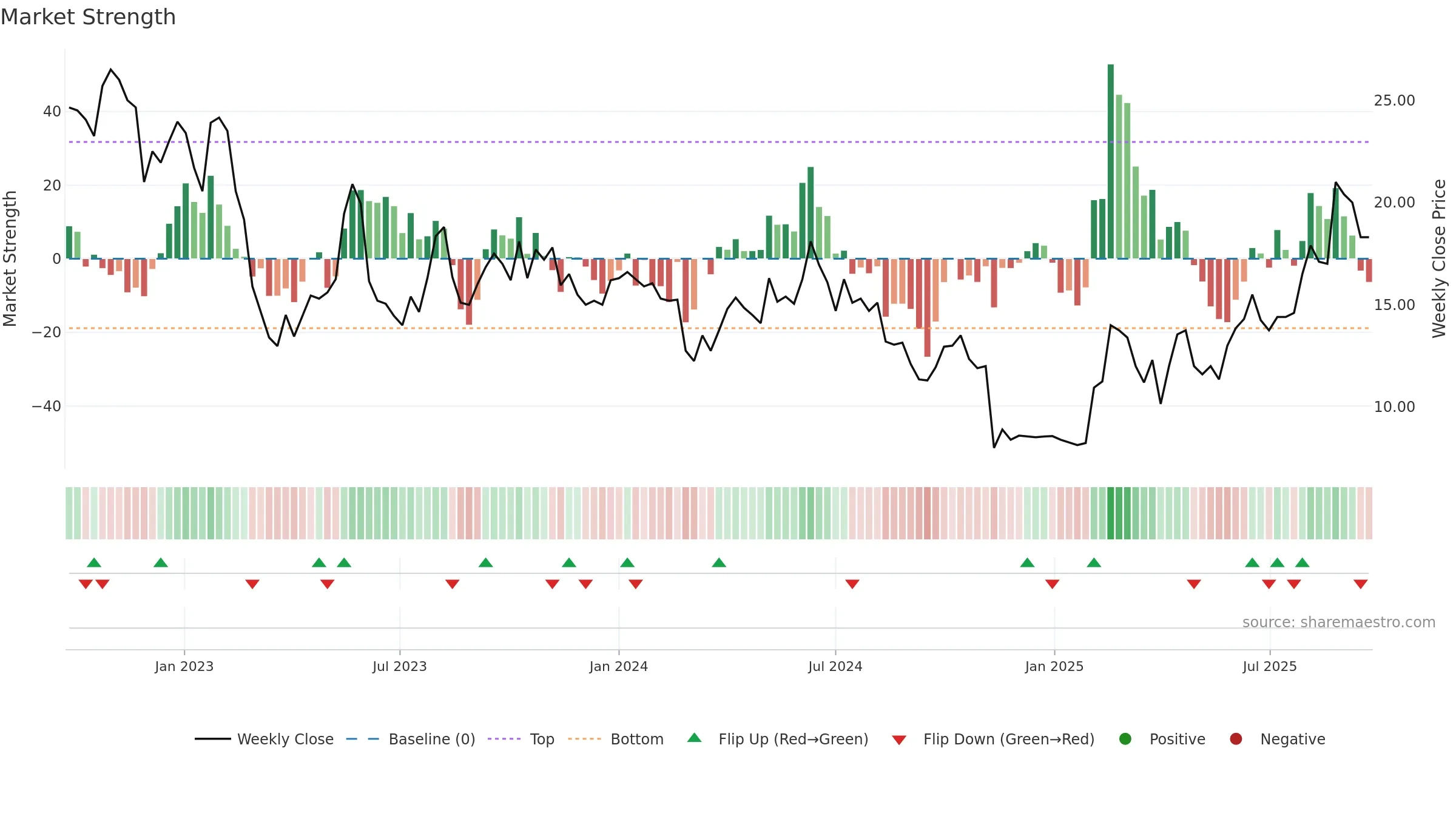The width and height of the screenshot is (1456, 819).
Task: Click the Top legend label
Action: 542,739
